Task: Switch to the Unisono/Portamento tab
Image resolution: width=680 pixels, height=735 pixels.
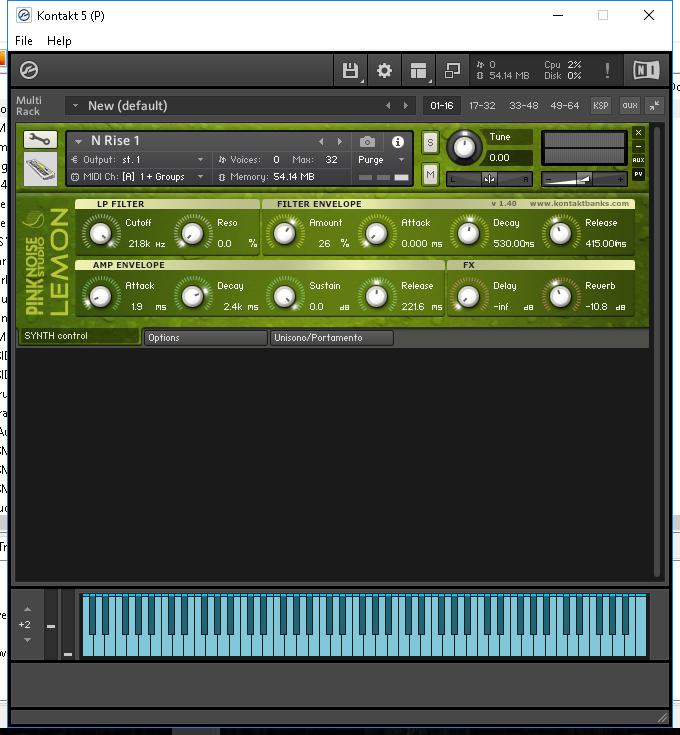Action: pyautogui.click(x=331, y=338)
